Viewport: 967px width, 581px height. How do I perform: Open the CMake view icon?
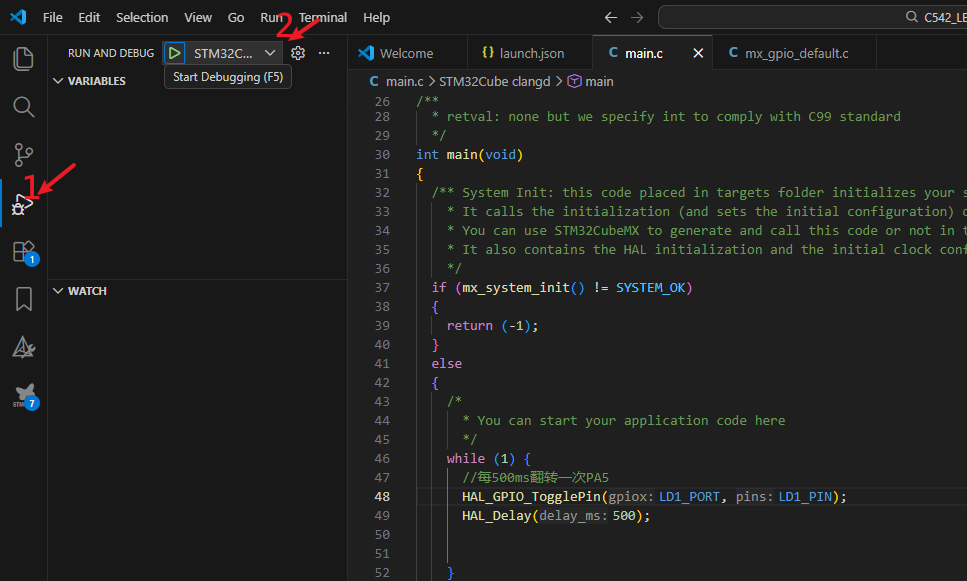pos(23,348)
